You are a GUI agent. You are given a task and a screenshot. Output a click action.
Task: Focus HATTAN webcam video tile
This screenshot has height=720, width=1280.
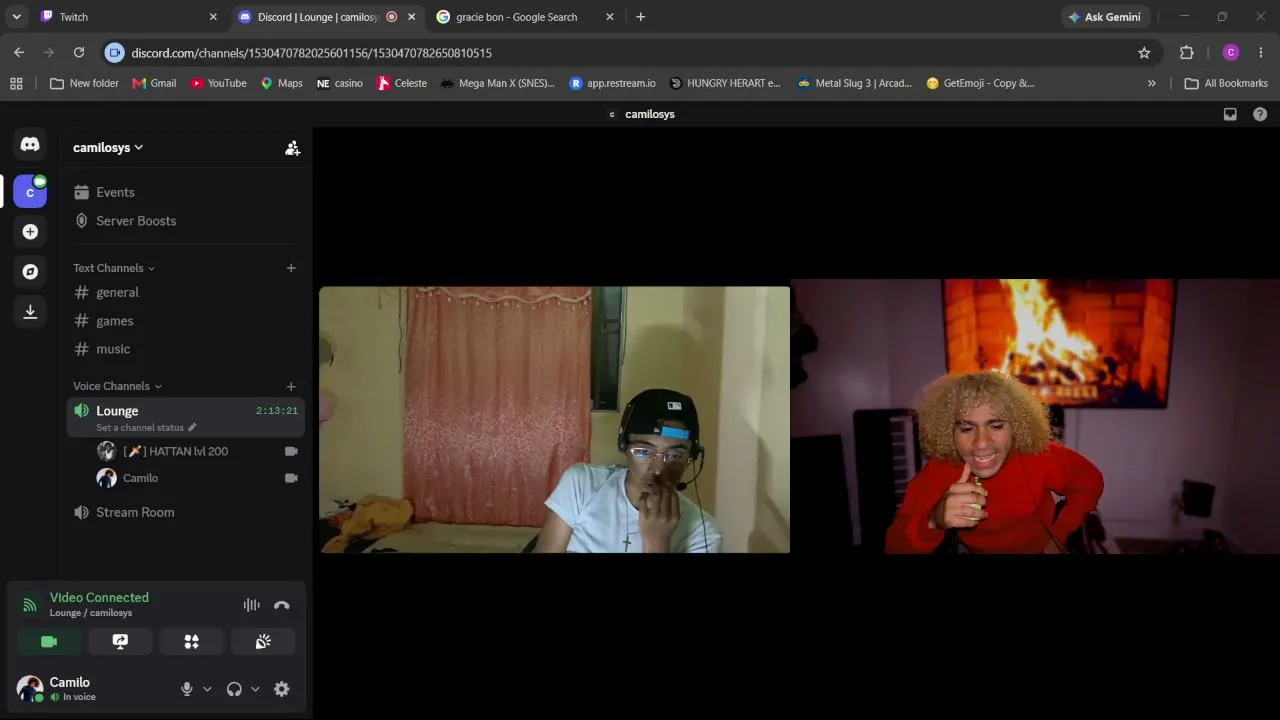(x=555, y=420)
